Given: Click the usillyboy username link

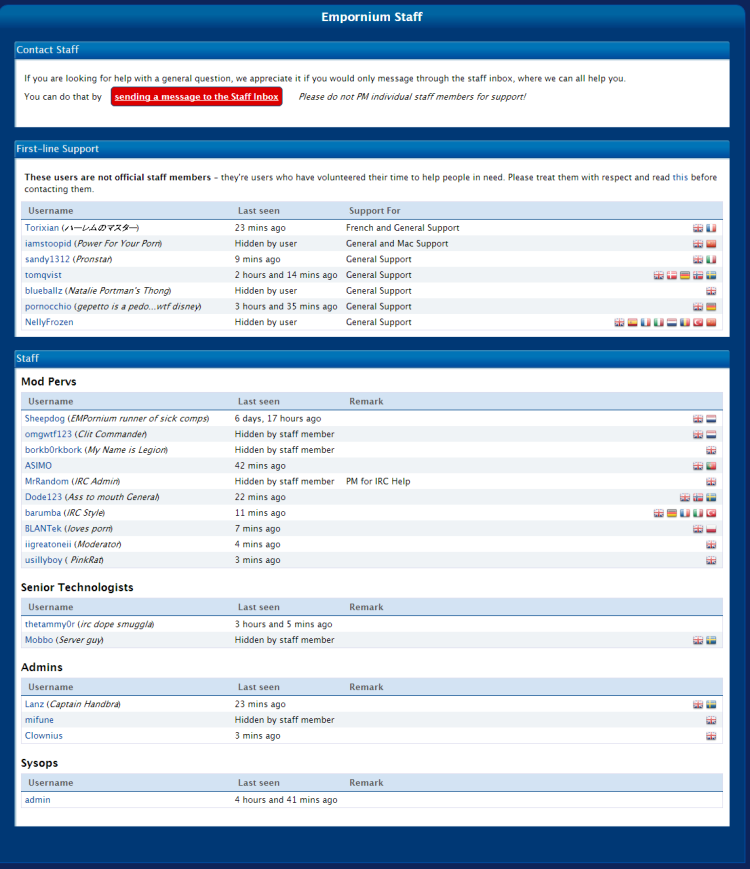Looking at the screenshot, I should [43, 560].
